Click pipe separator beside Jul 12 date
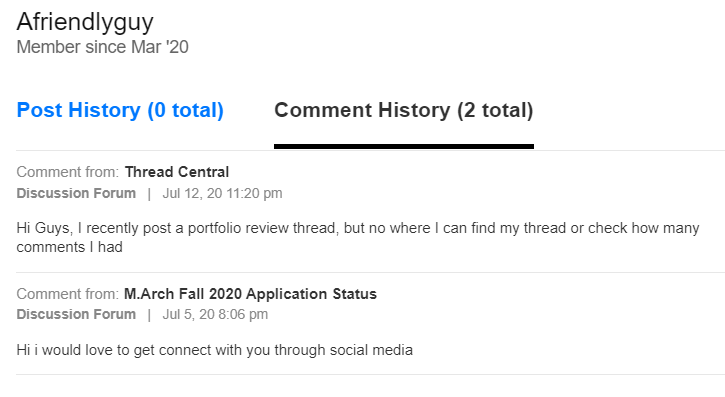725x397 pixels. (149, 194)
